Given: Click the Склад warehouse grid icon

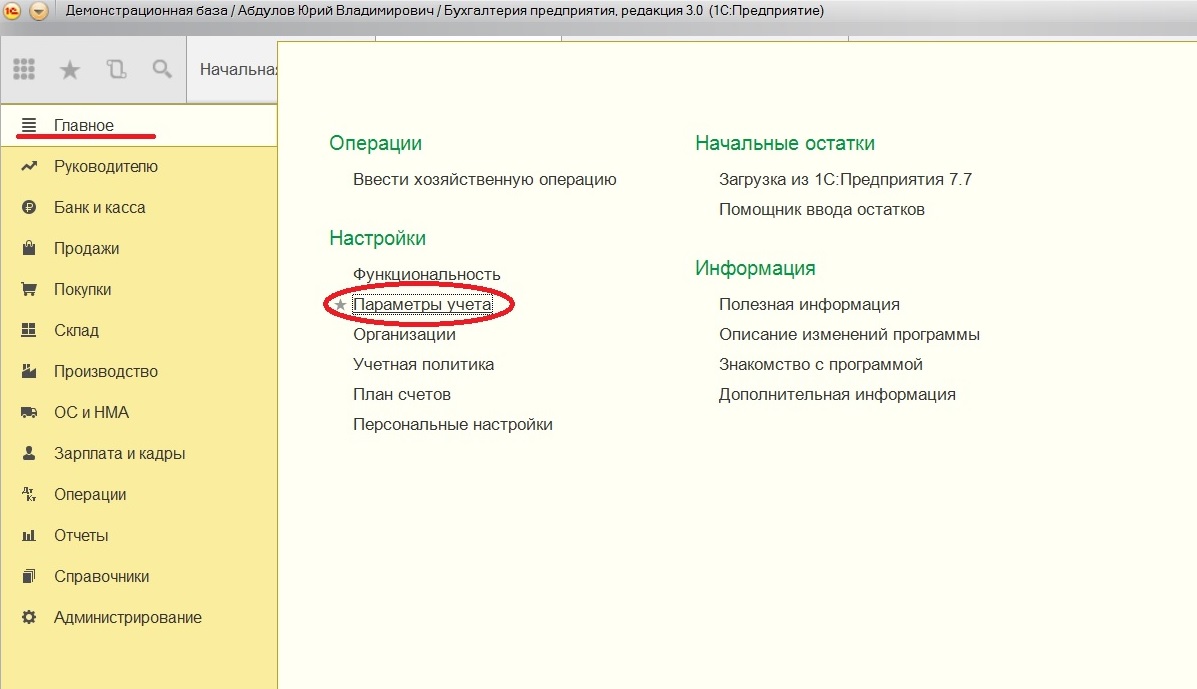Looking at the screenshot, I should pyautogui.click(x=29, y=330).
